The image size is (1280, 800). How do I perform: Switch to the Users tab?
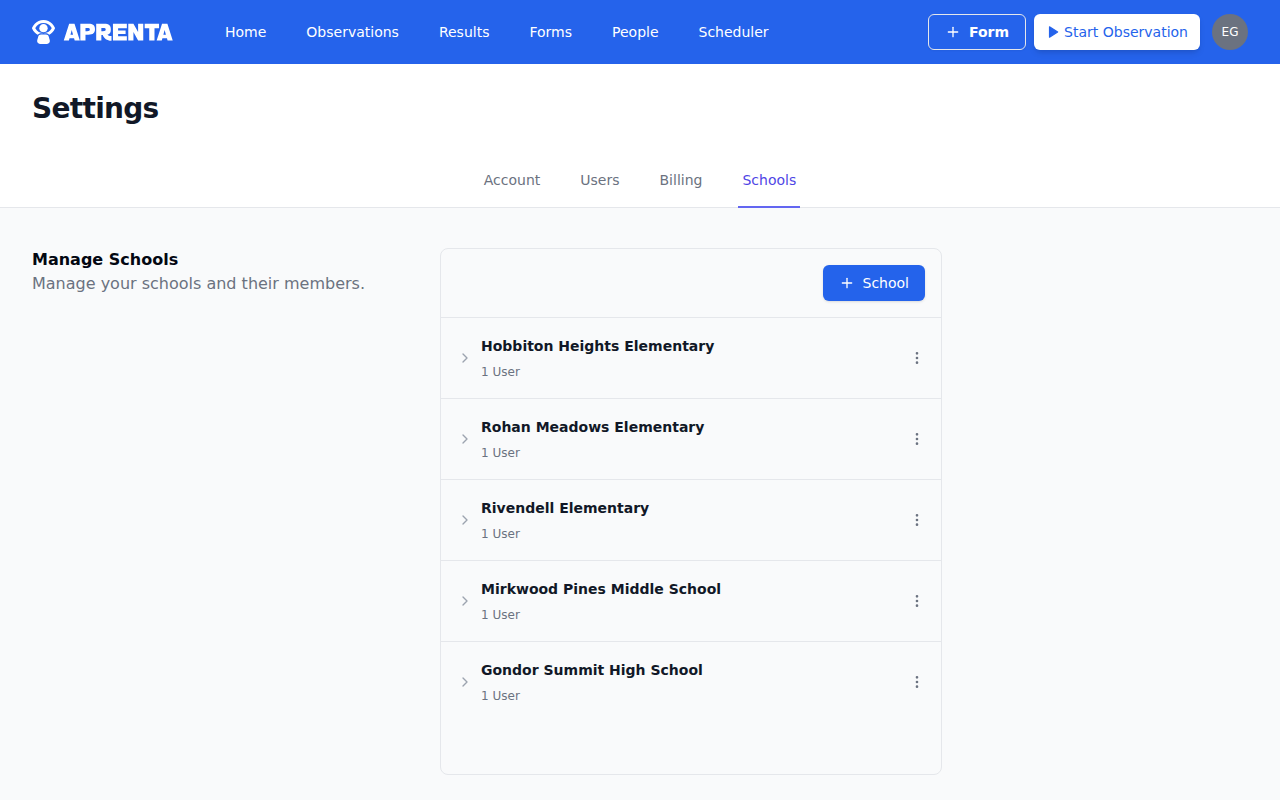click(599, 180)
